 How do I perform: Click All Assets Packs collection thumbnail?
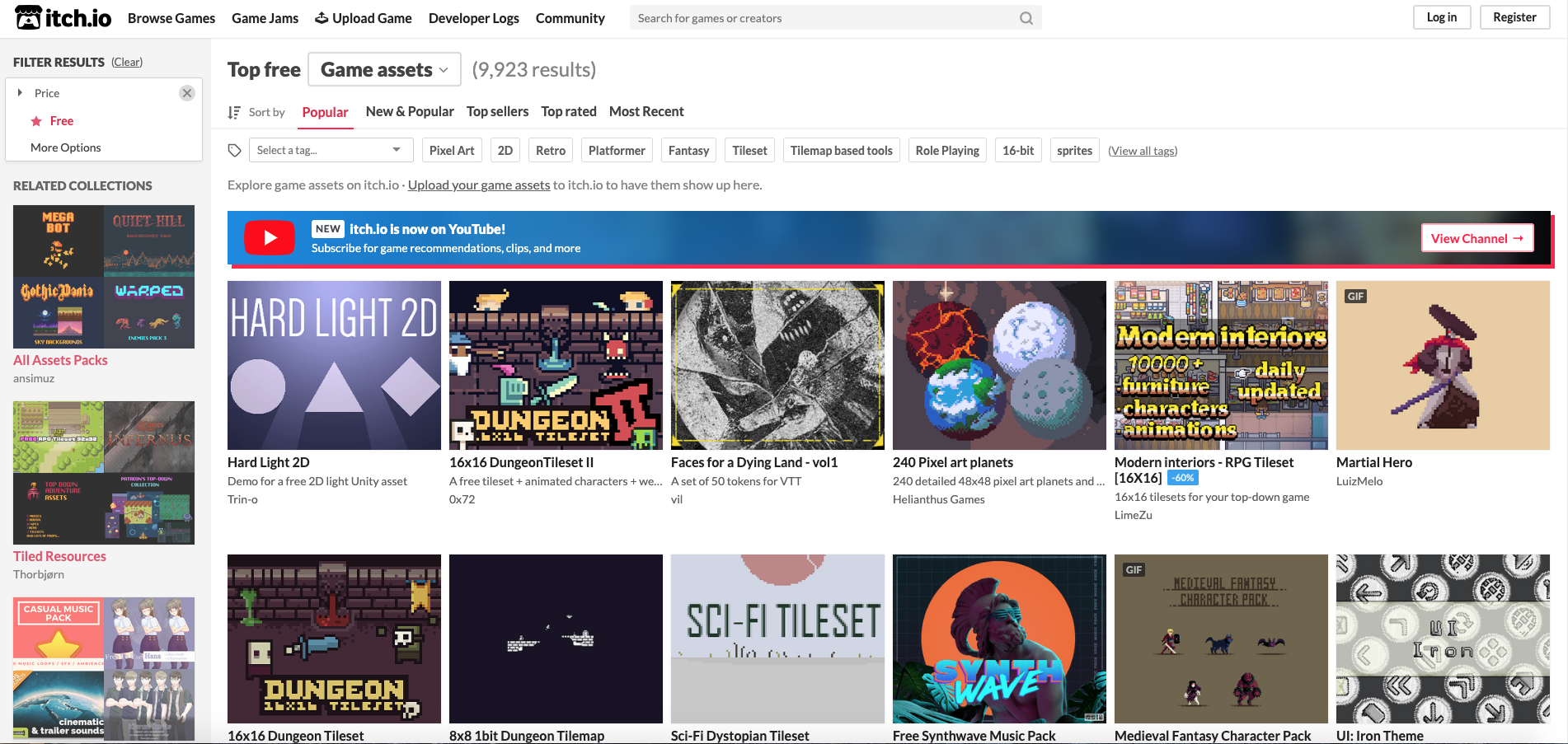[x=104, y=277]
